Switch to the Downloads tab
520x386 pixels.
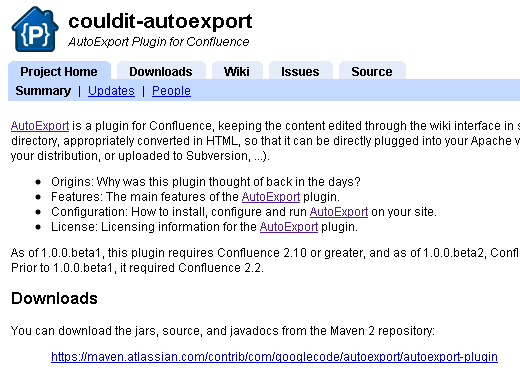[x=161, y=71]
